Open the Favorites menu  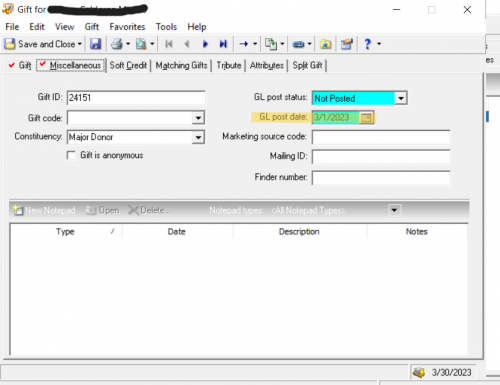(x=127, y=27)
